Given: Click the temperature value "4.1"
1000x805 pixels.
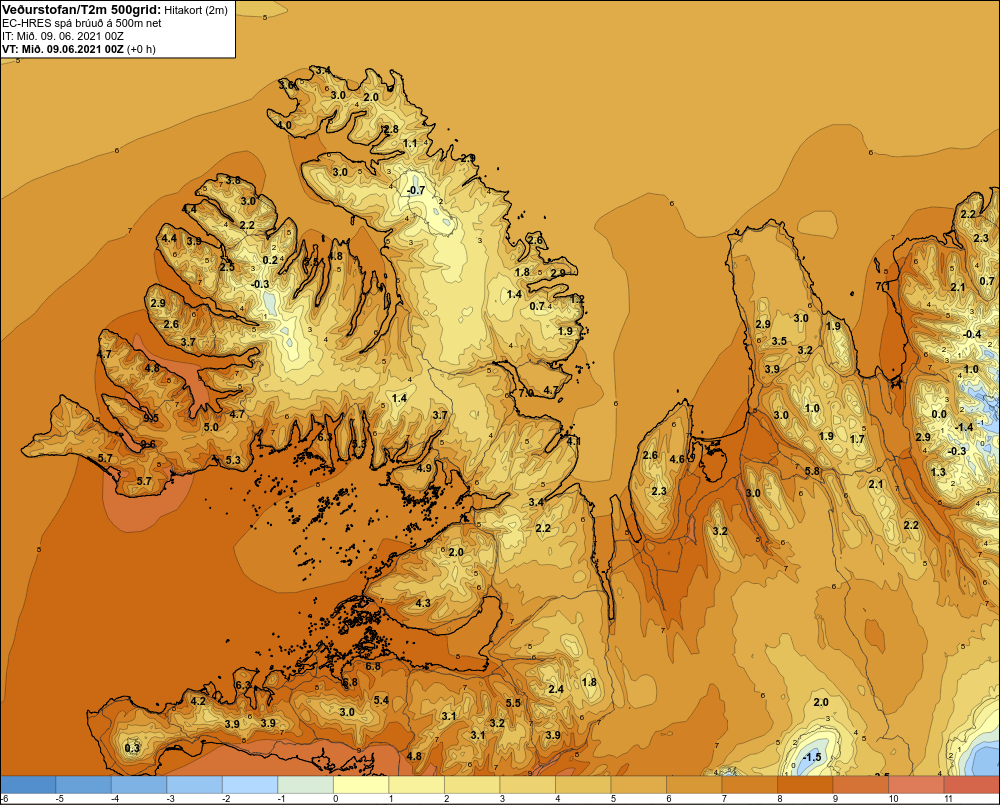Looking at the screenshot, I should (573, 441).
